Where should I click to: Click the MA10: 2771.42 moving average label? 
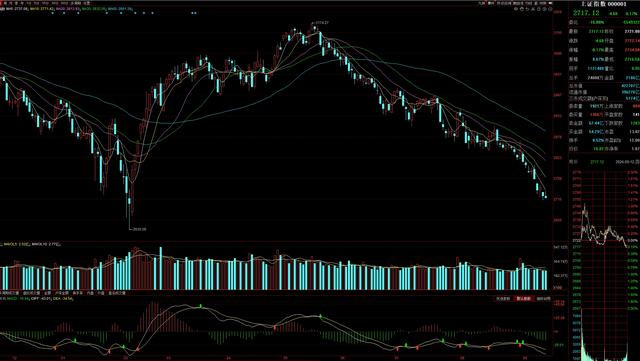pyautogui.click(x=42, y=9)
